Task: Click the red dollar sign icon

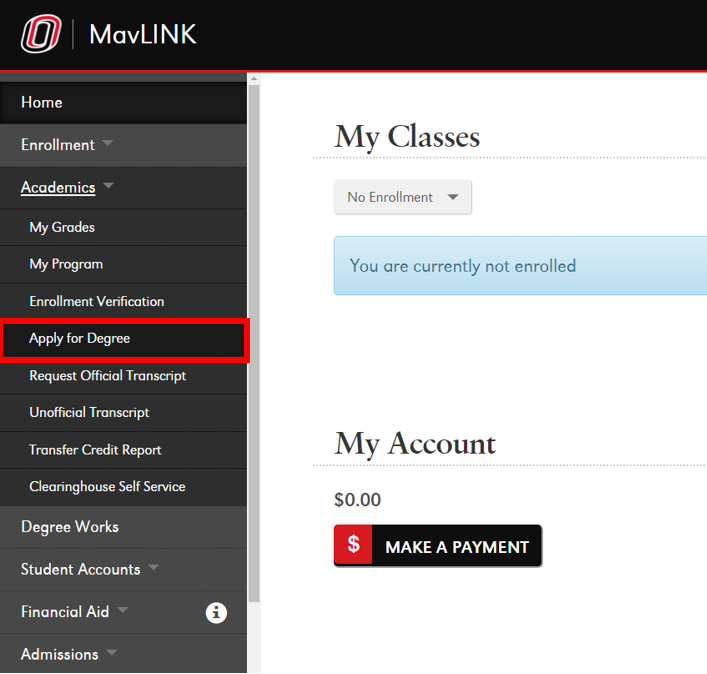Action: [353, 546]
